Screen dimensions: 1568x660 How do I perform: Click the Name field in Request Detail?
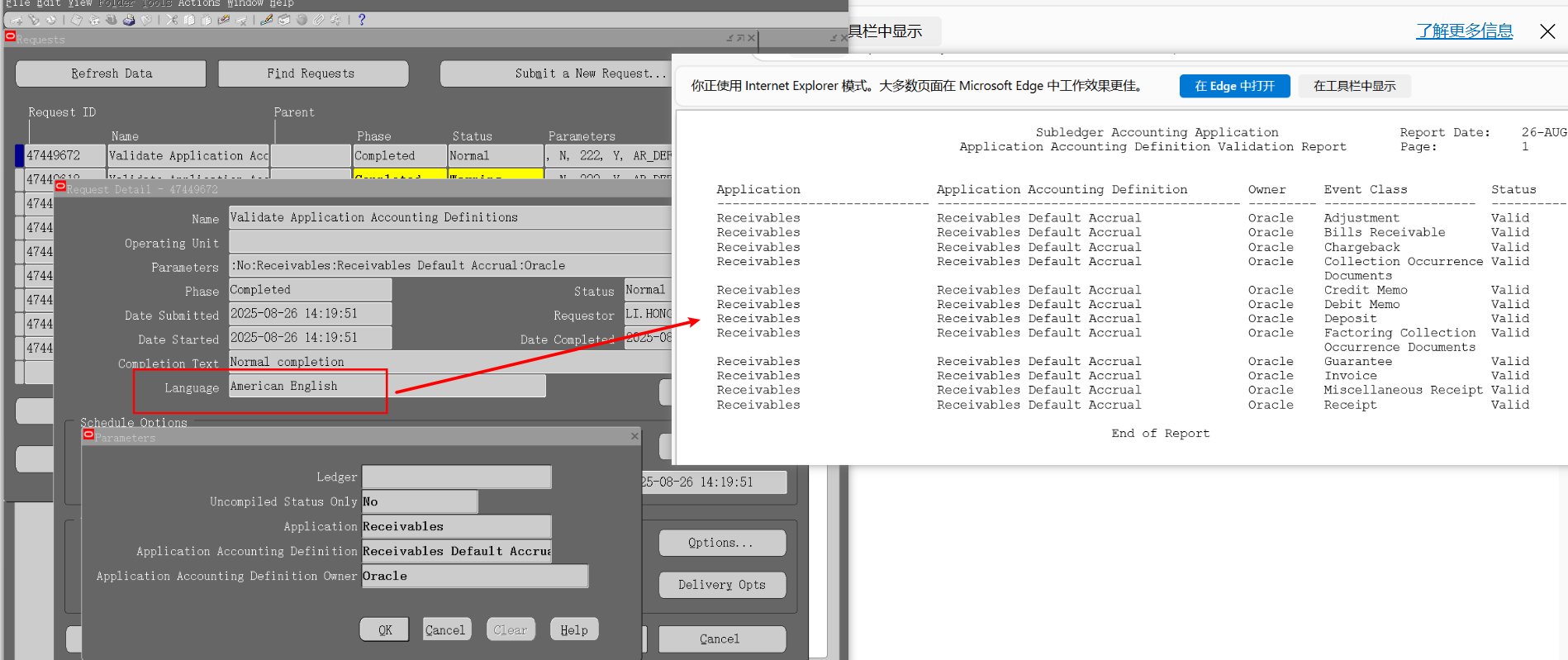(450, 217)
